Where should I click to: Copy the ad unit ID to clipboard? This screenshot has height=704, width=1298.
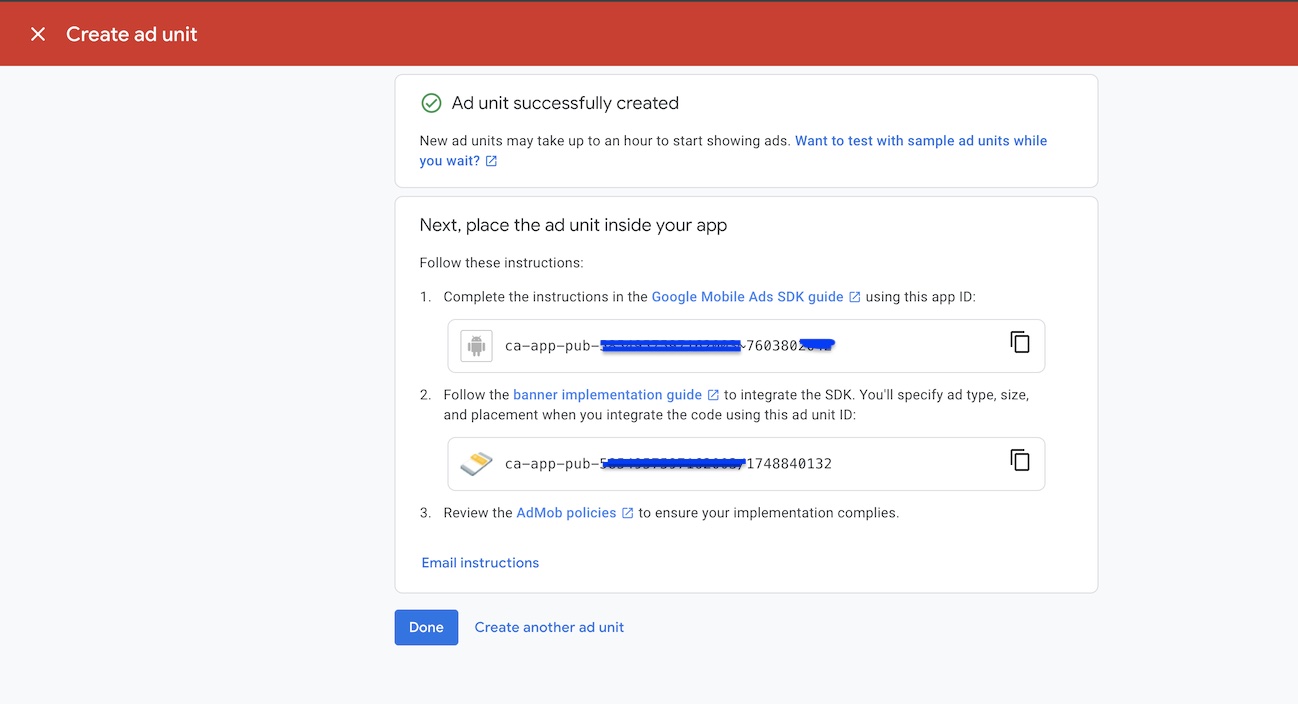click(x=1020, y=460)
